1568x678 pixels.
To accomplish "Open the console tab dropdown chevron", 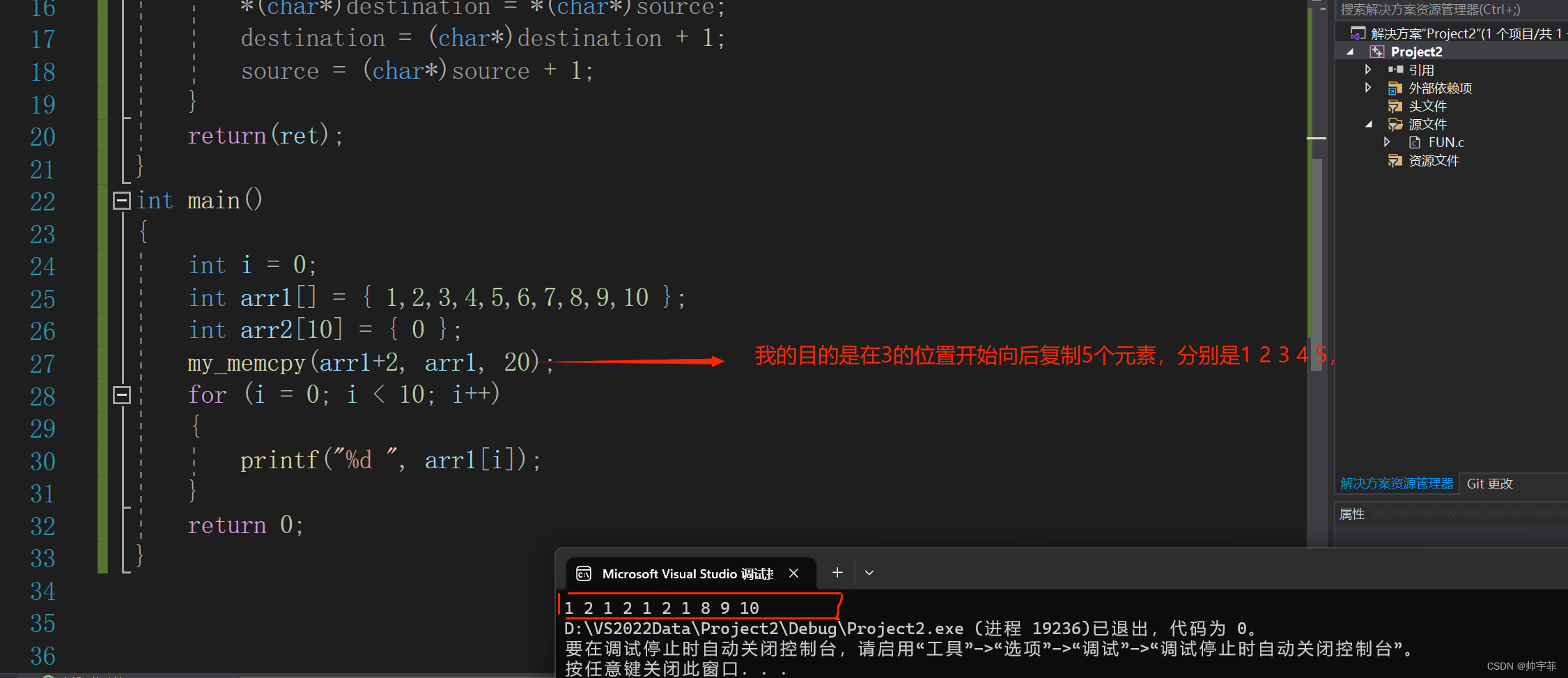I will click(869, 573).
